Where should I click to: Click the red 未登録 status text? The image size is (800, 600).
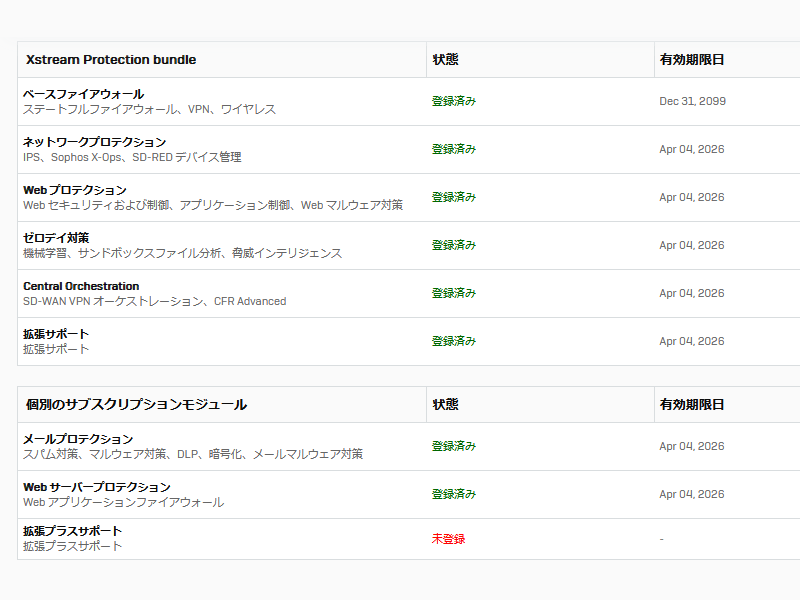click(448, 539)
